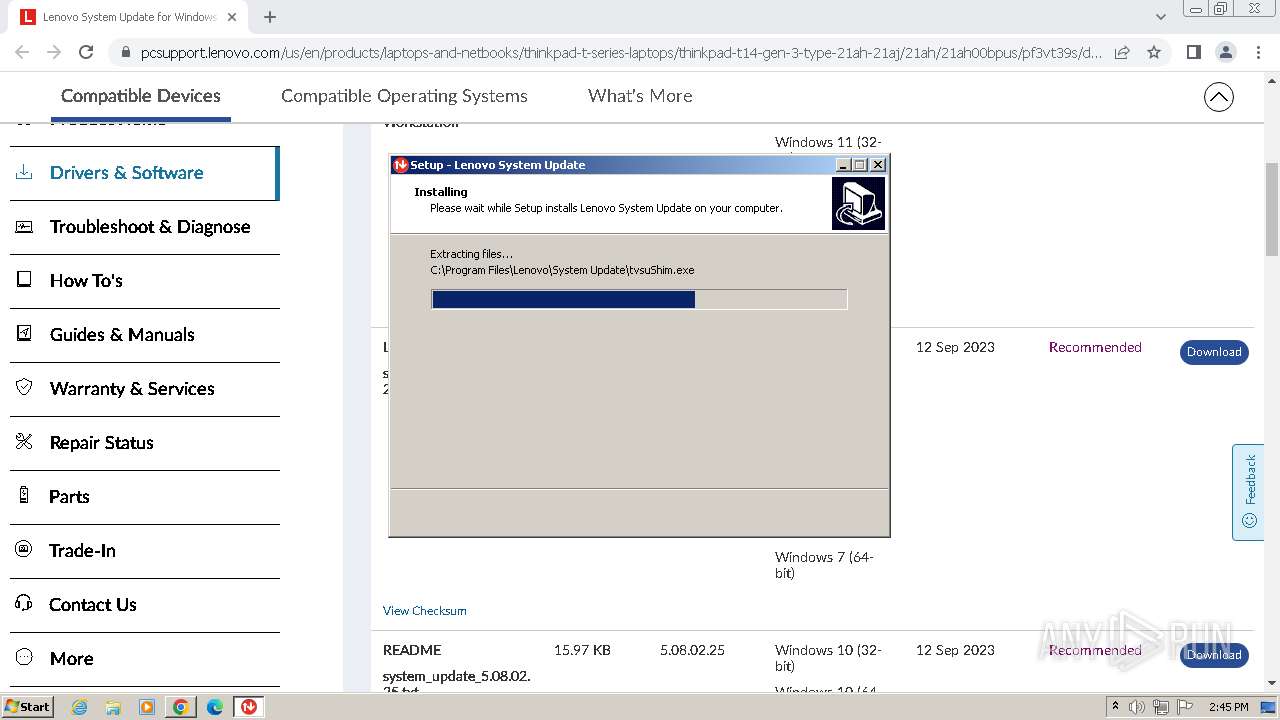Click the browser forward arrow

tap(54, 52)
